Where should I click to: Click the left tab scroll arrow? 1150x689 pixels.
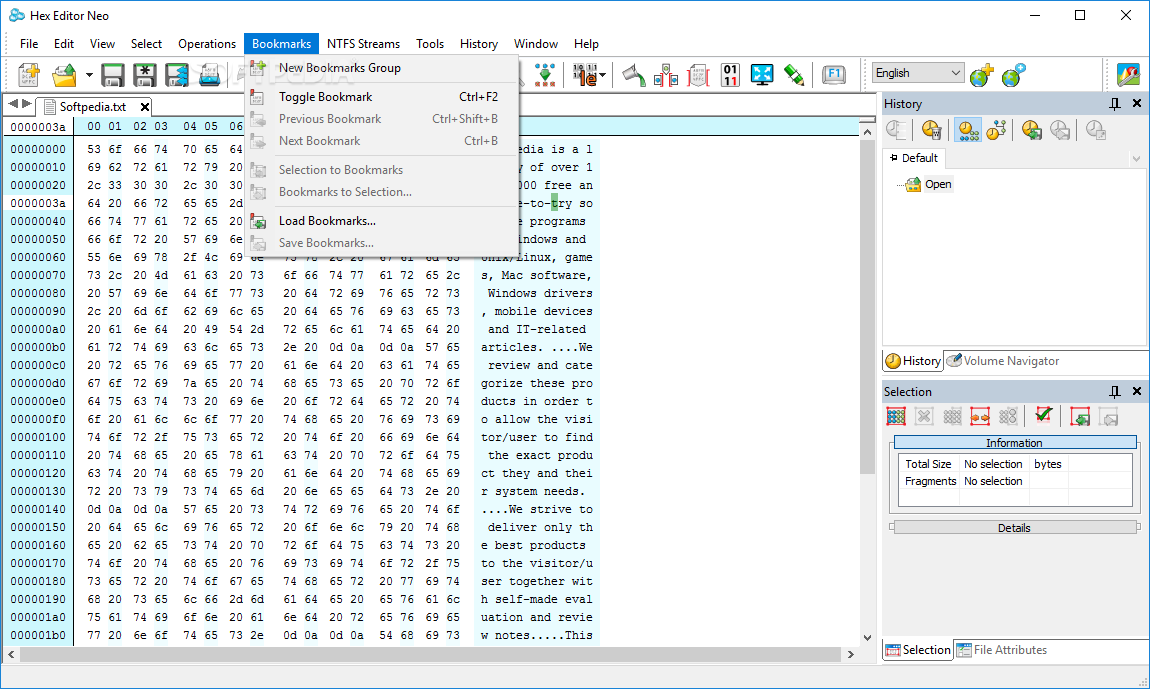point(13,104)
